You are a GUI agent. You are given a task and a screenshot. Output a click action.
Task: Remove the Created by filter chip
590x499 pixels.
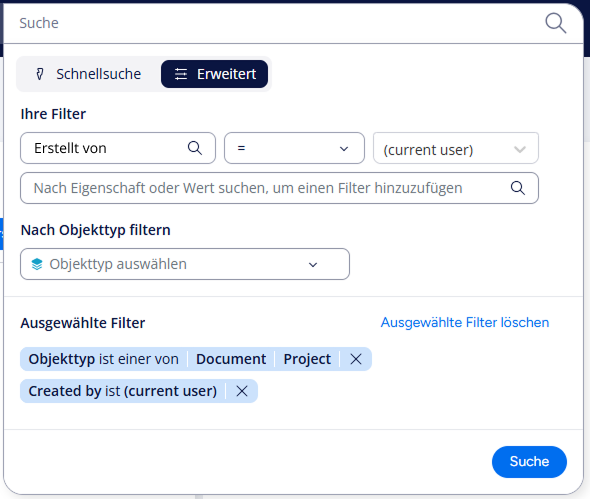click(x=242, y=391)
